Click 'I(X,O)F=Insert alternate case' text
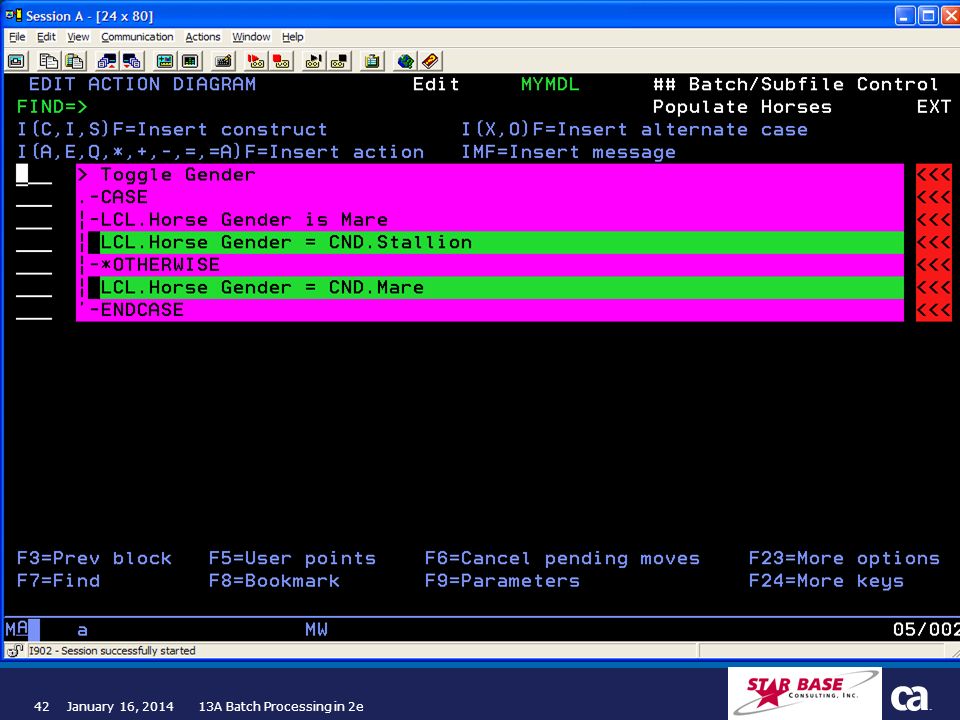The image size is (960, 720). (634, 130)
